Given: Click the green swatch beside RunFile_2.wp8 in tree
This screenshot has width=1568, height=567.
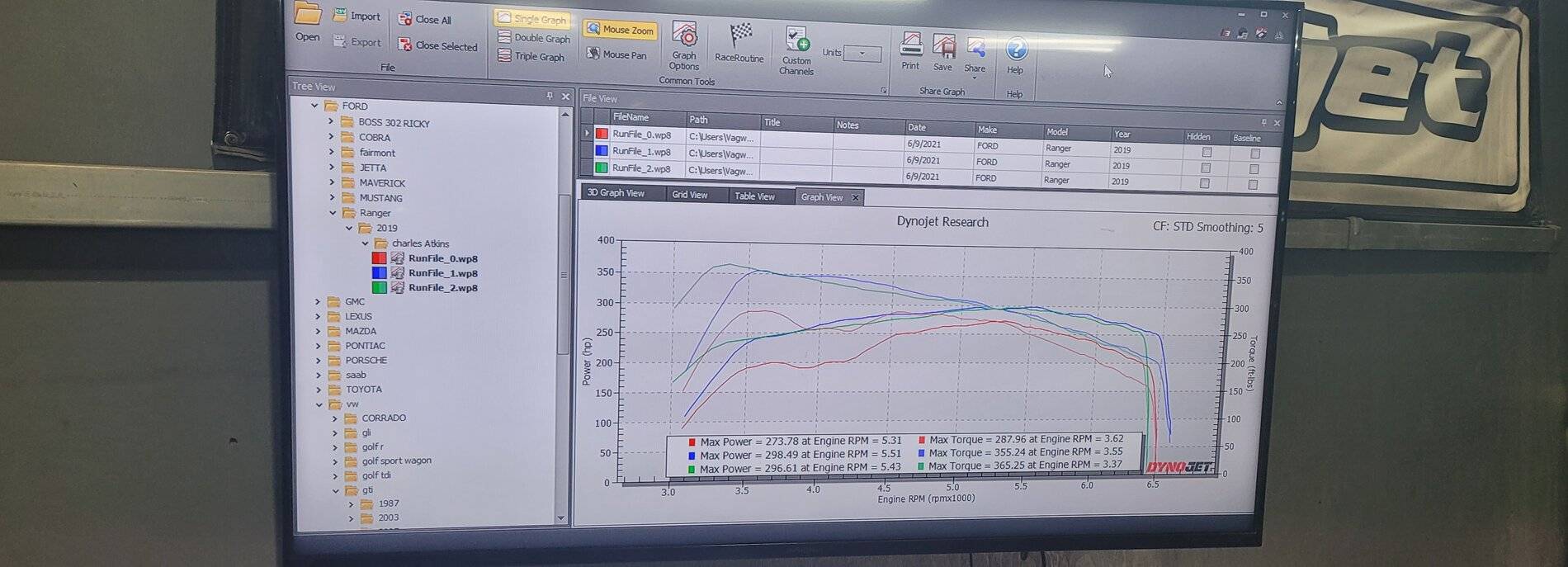Looking at the screenshot, I should [x=379, y=287].
